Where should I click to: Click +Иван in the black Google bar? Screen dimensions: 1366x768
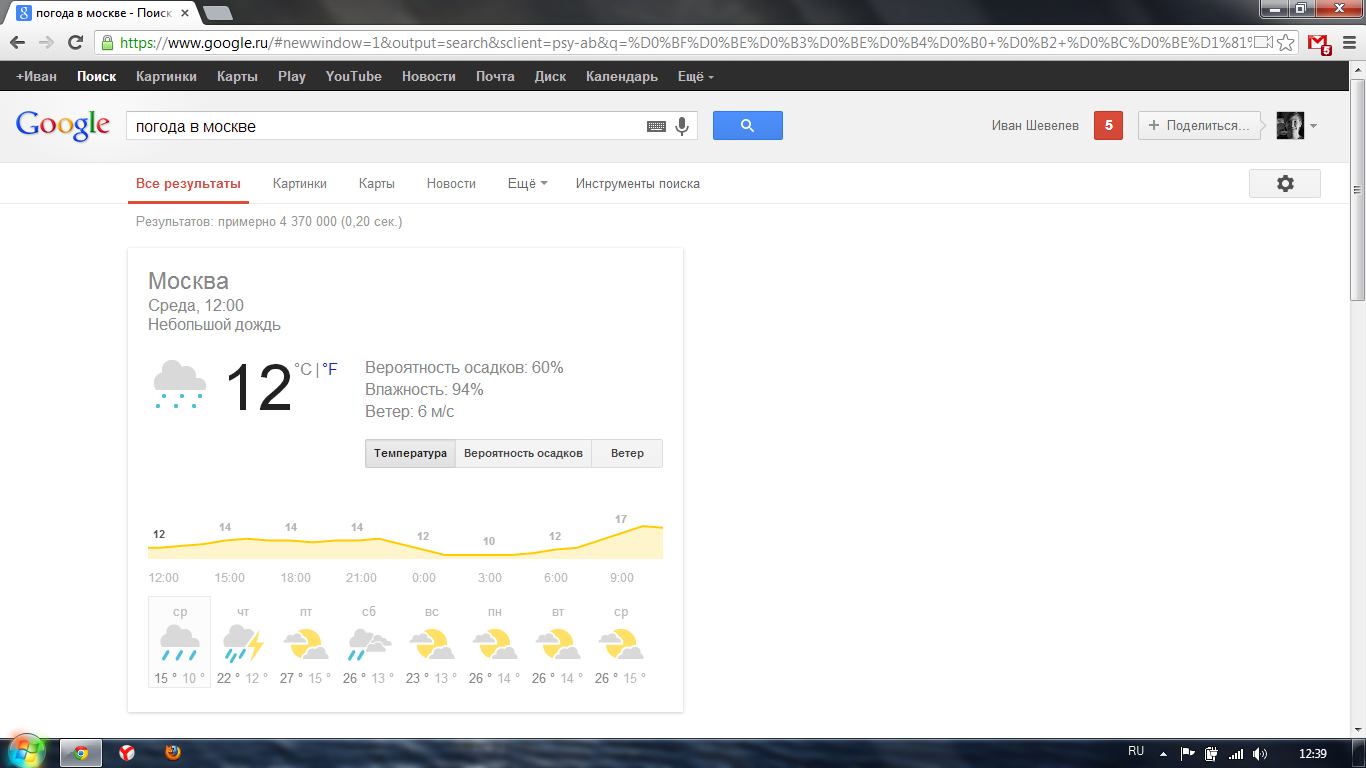tap(36, 77)
